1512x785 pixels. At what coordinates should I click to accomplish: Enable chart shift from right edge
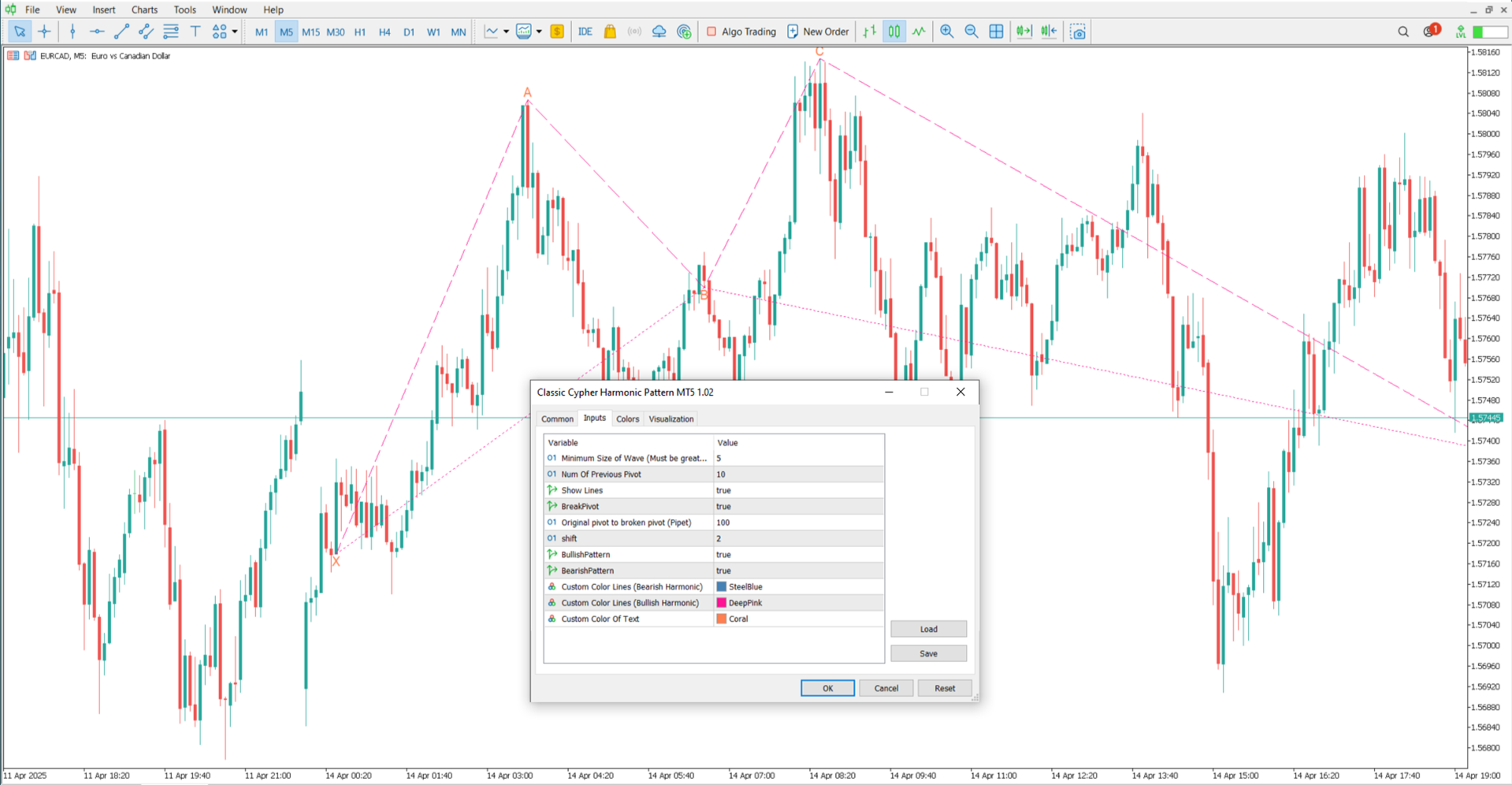click(x=1049, y=32)
